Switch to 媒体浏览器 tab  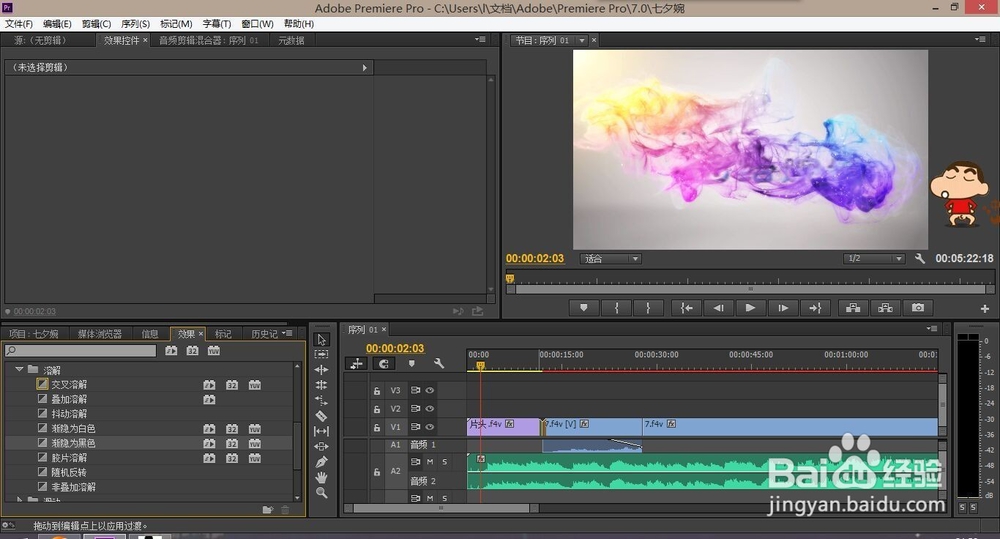coord(99,334)
